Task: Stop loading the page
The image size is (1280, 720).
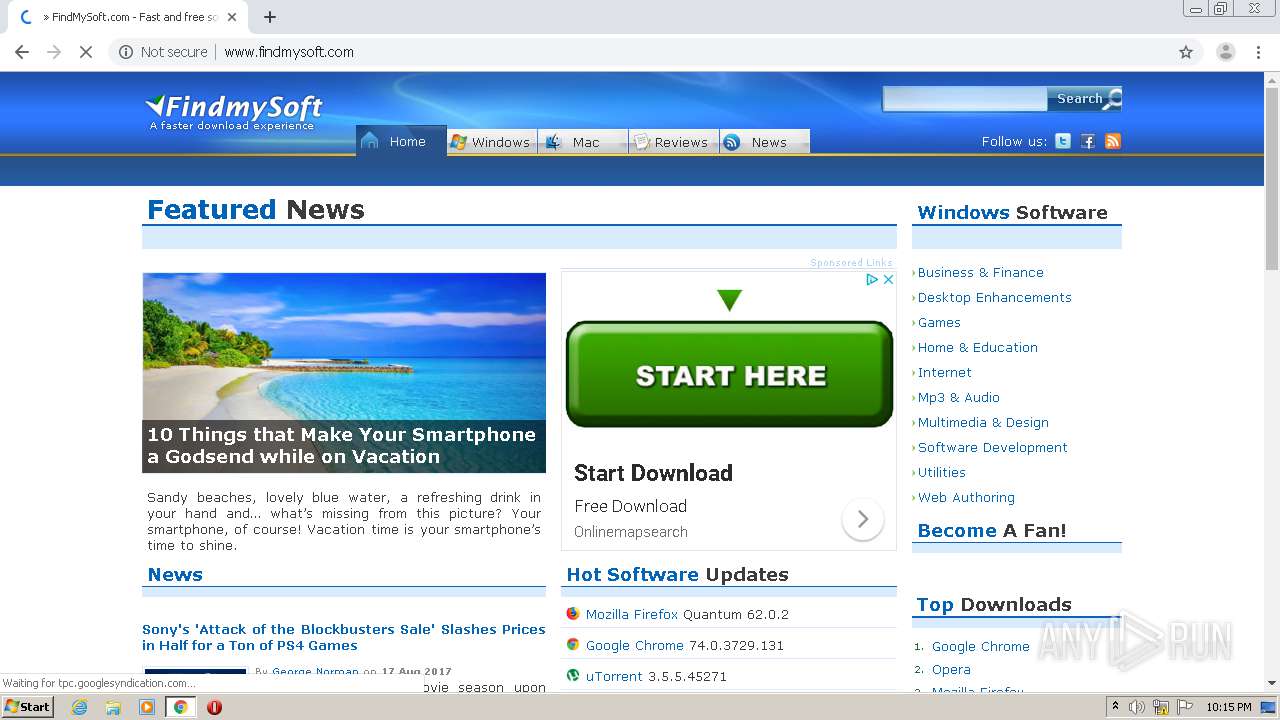Action: (x=86, y=52)
